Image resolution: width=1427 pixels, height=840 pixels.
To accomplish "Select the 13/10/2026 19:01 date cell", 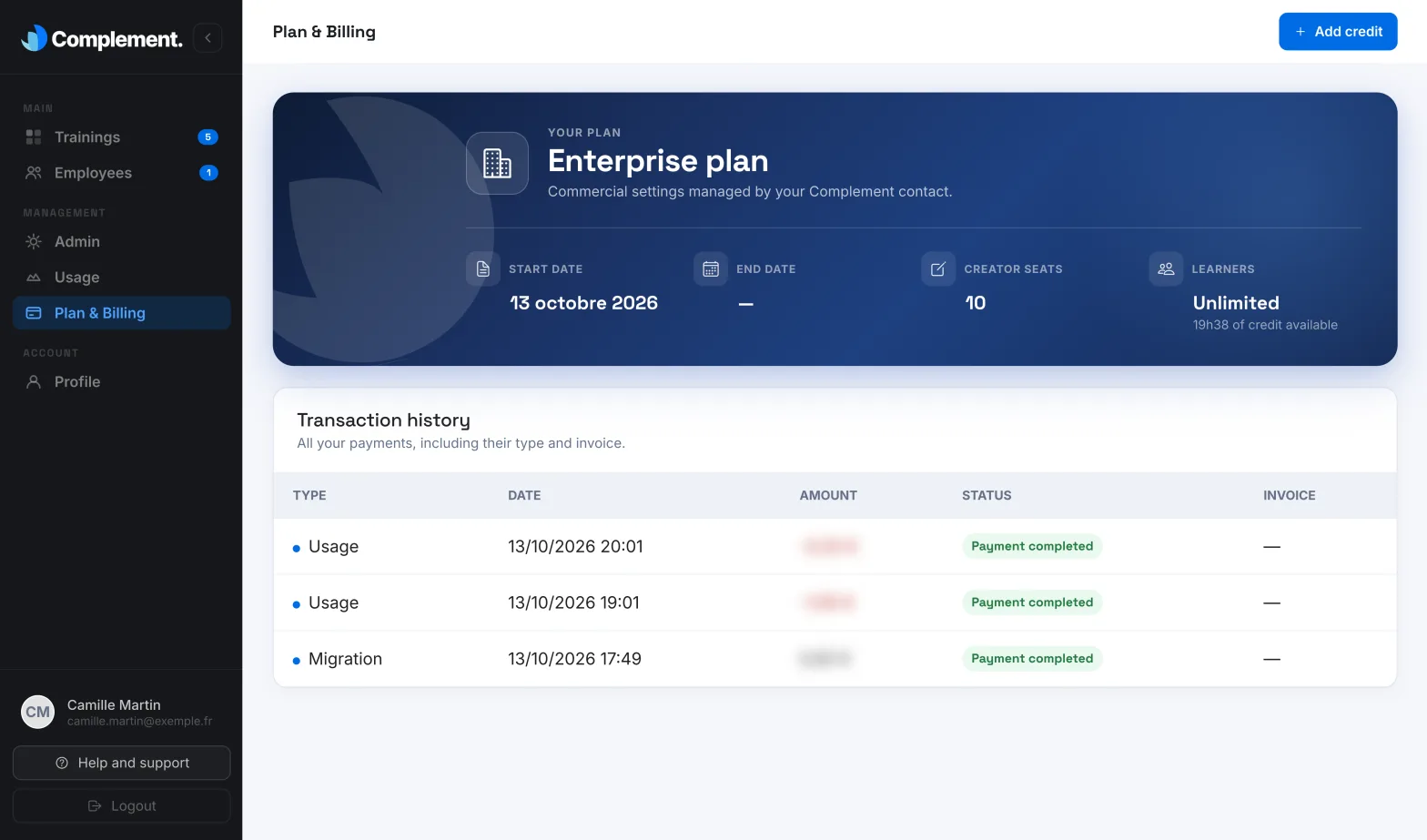I will (x=573, y=603).
